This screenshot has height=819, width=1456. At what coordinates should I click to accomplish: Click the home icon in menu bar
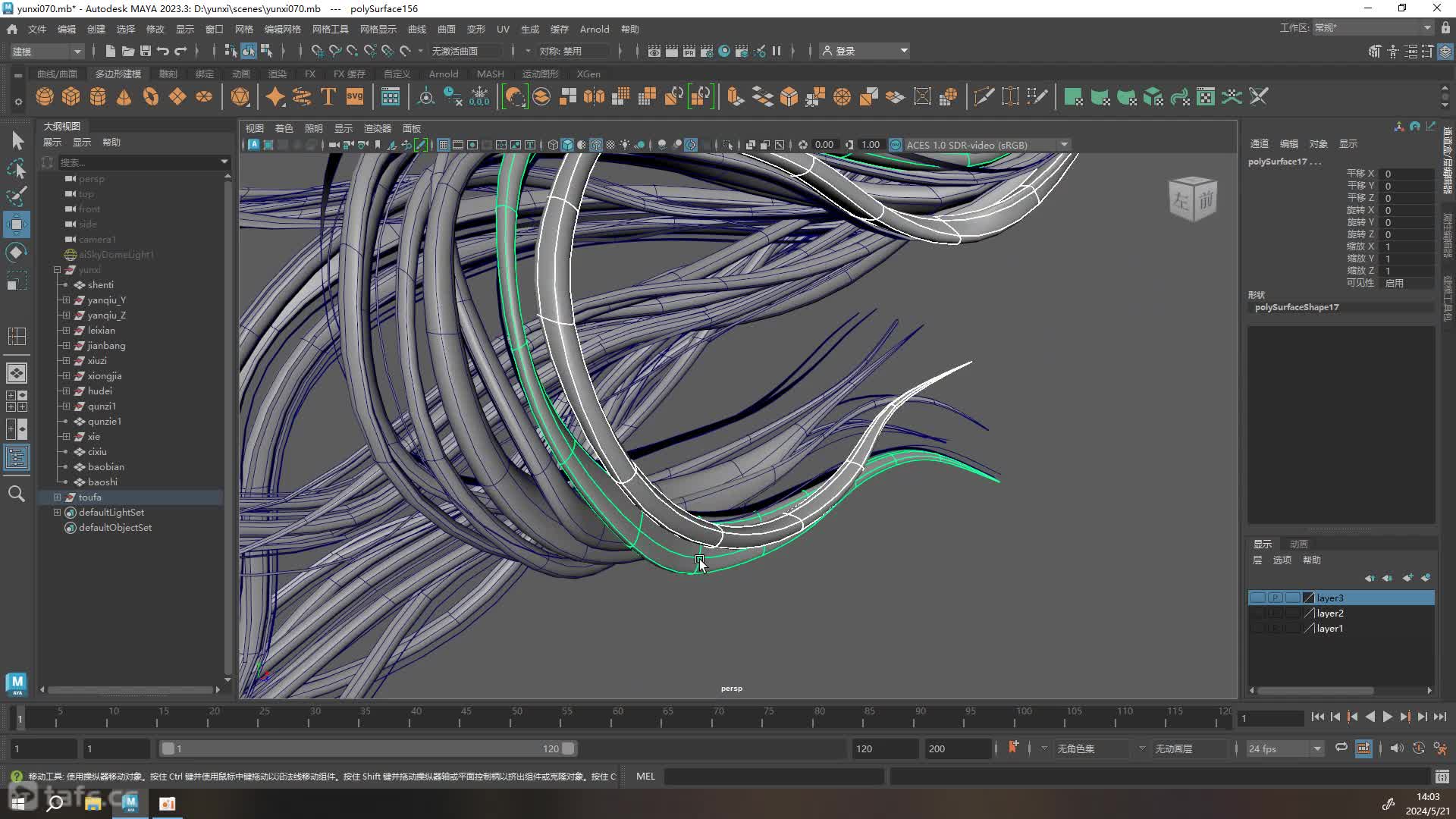tap(12, 29)
